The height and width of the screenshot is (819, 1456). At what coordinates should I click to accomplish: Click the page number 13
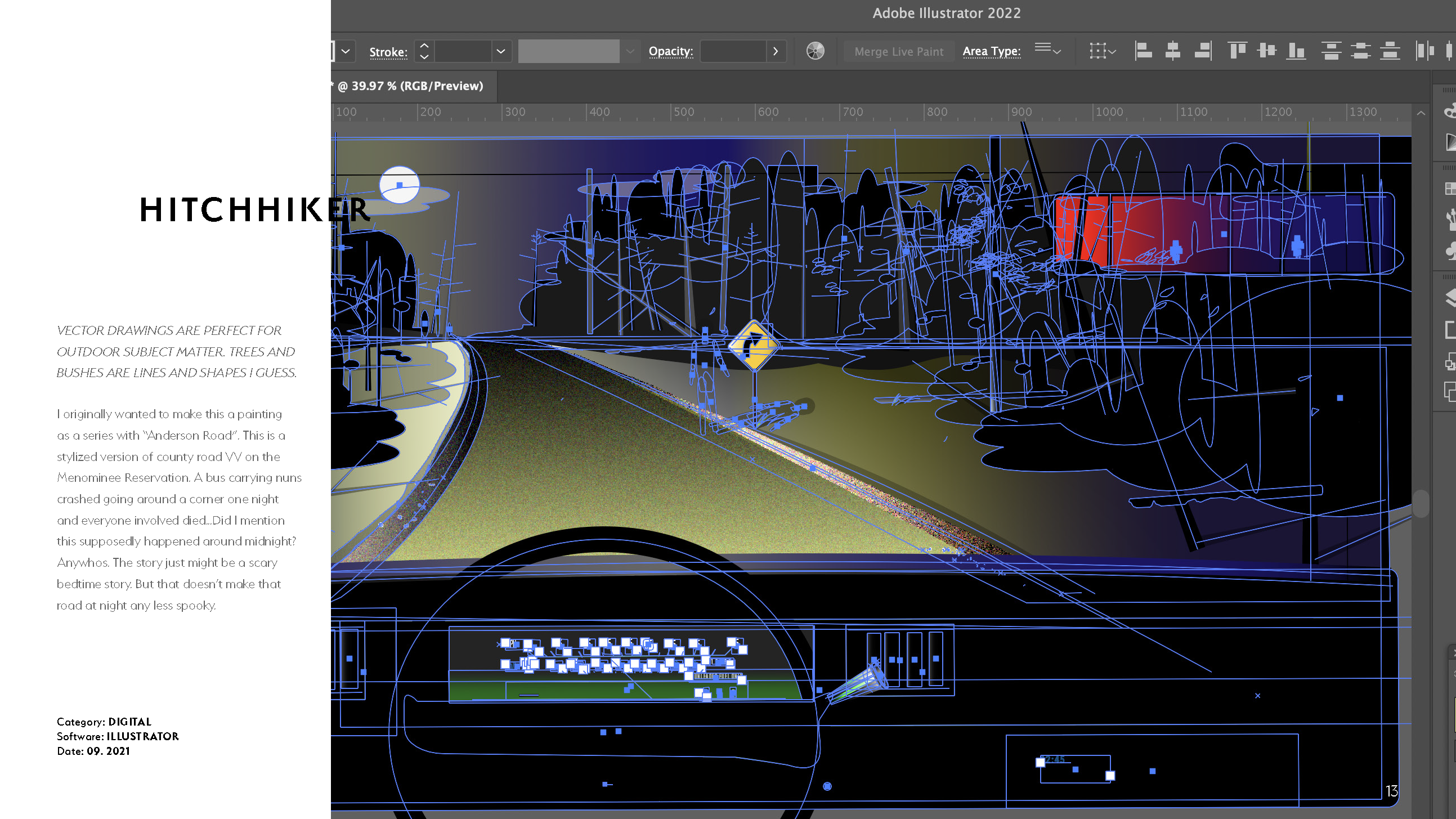click(x=1392, y=791)
